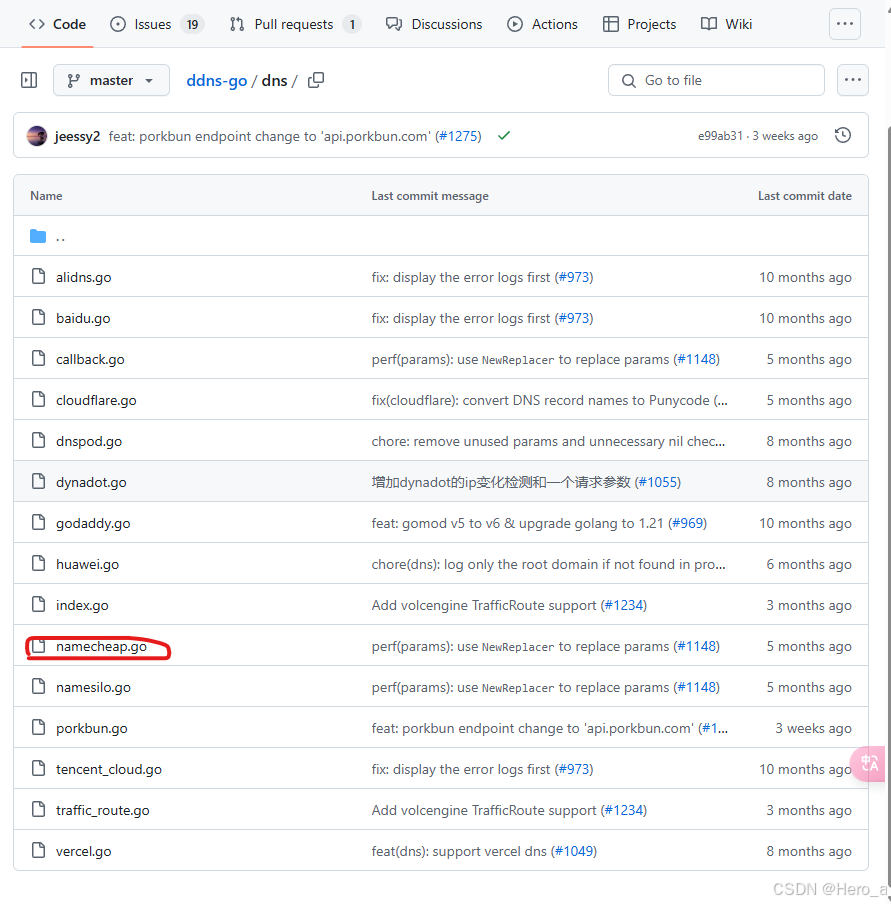This screenshot has height=904, width=891.
Task: Open #1148 link in callback.go row
Action: tap(697, 359)
